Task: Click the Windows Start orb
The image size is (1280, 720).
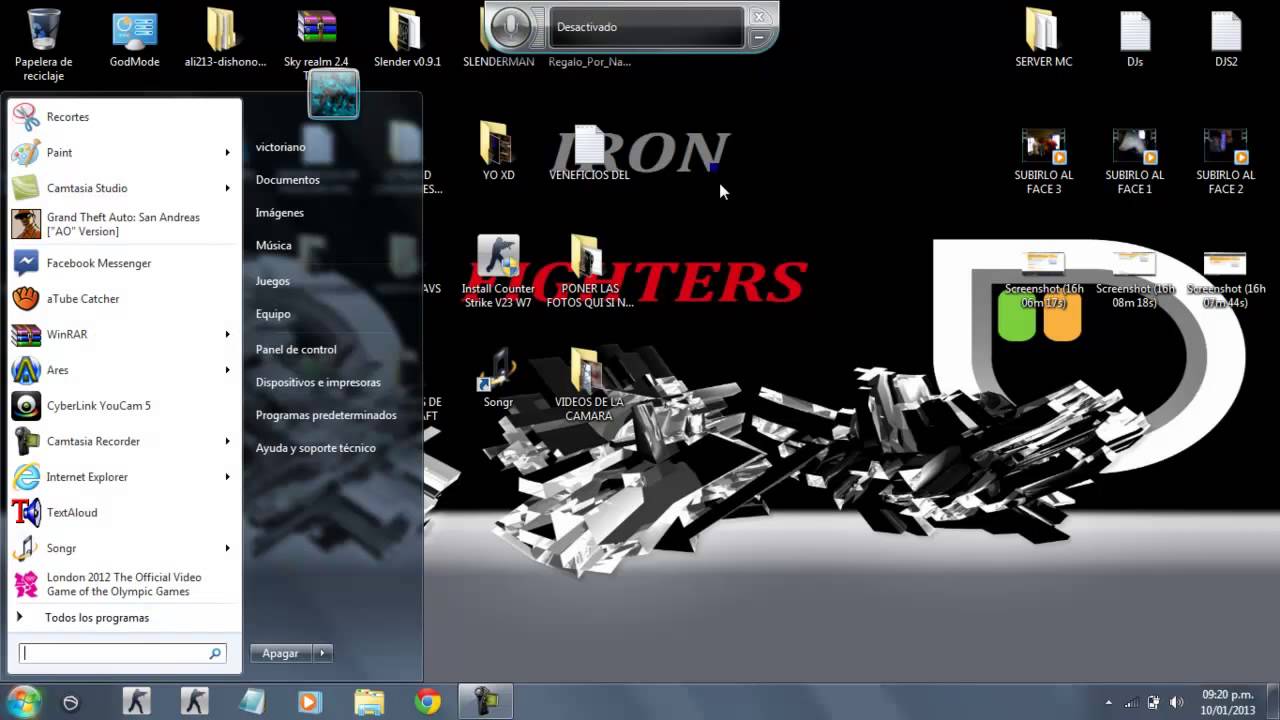Action: [x=23, y=702]
